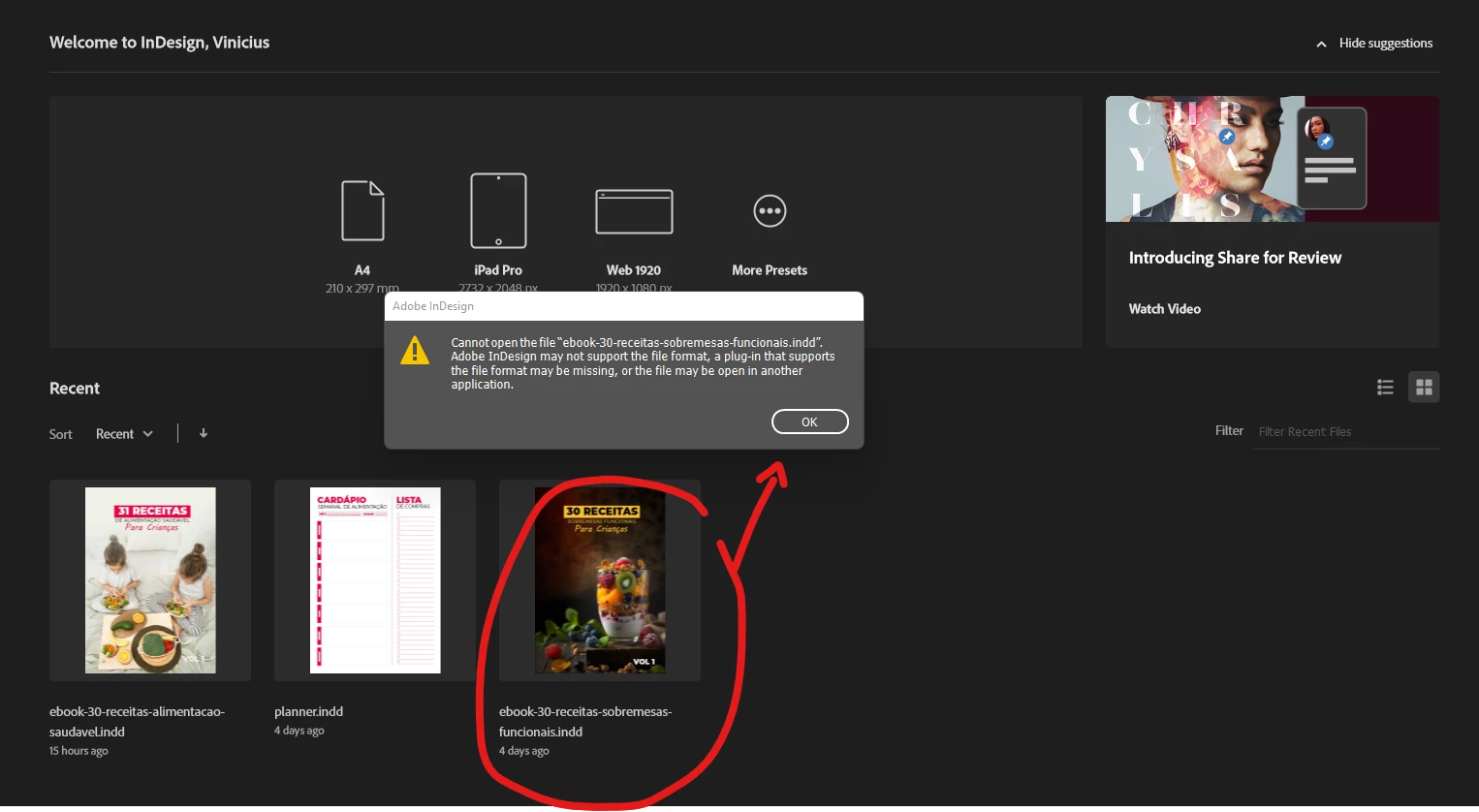Image resolution: width=1479 pixels, height=812 pixels.
Task: Select the iPad Pro preset icon
Action: click(498, 210)
